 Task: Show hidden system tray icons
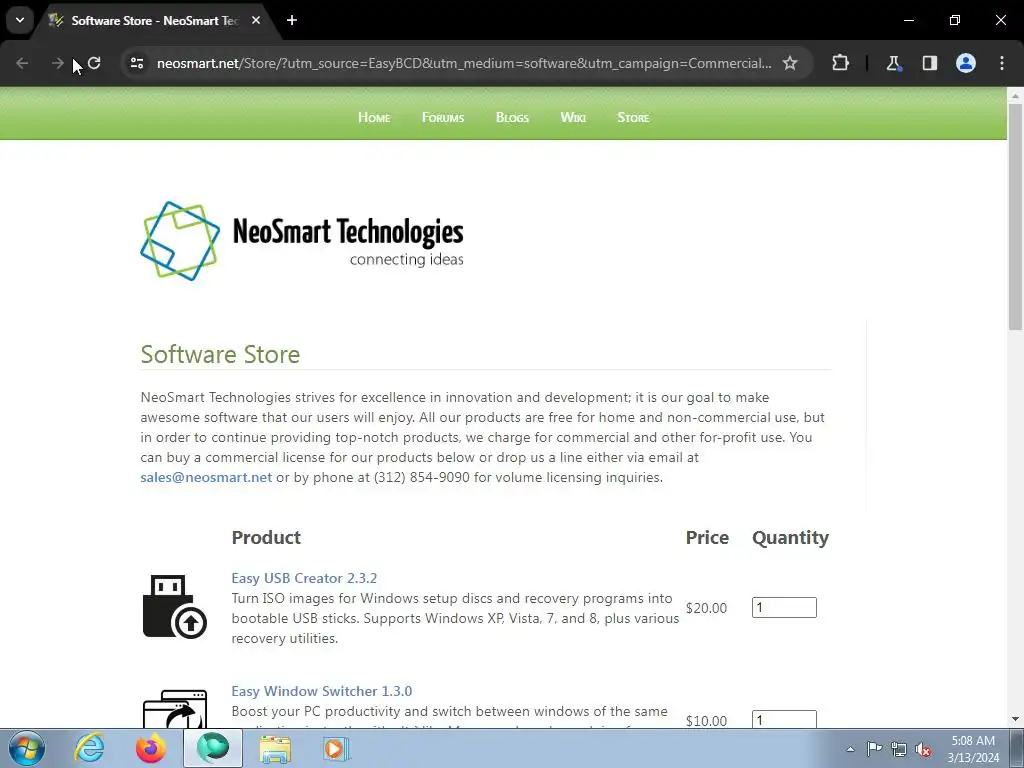[x=850, y=749]
